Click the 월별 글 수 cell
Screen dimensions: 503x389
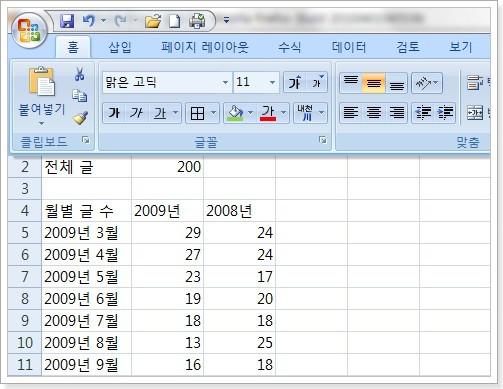click(x=87, y=211)
